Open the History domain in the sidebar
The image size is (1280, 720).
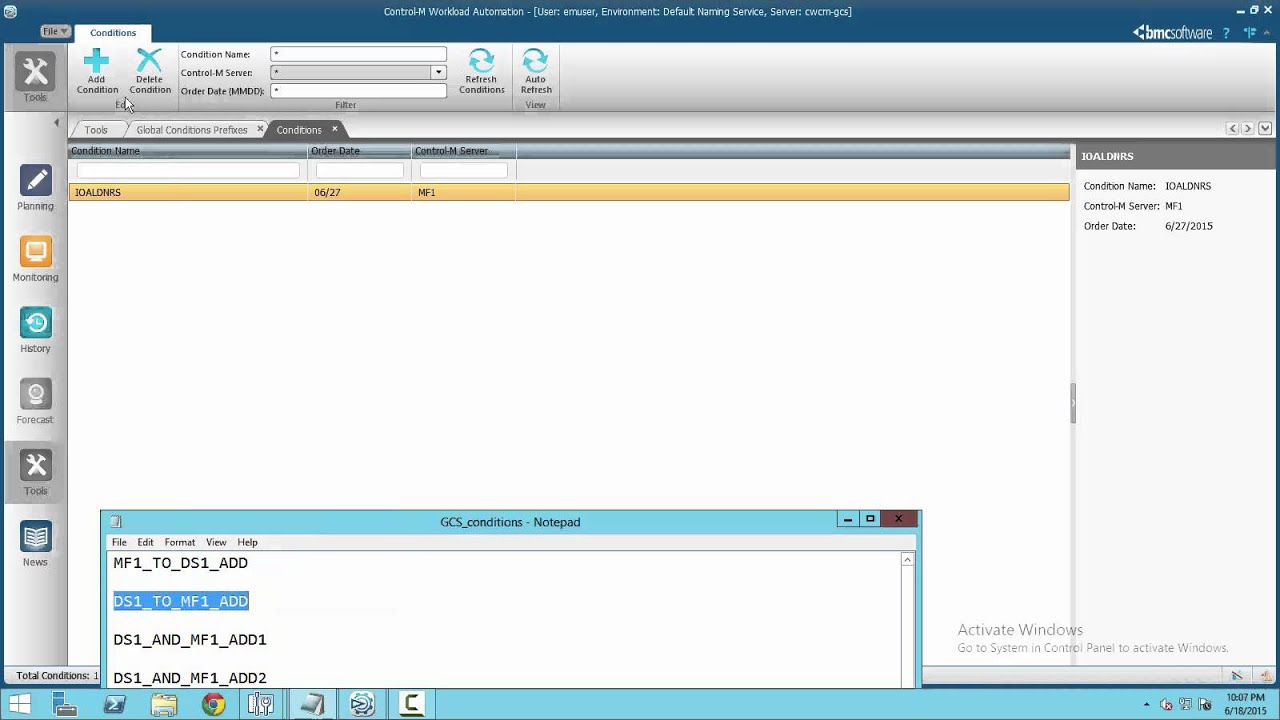point(35,330)
